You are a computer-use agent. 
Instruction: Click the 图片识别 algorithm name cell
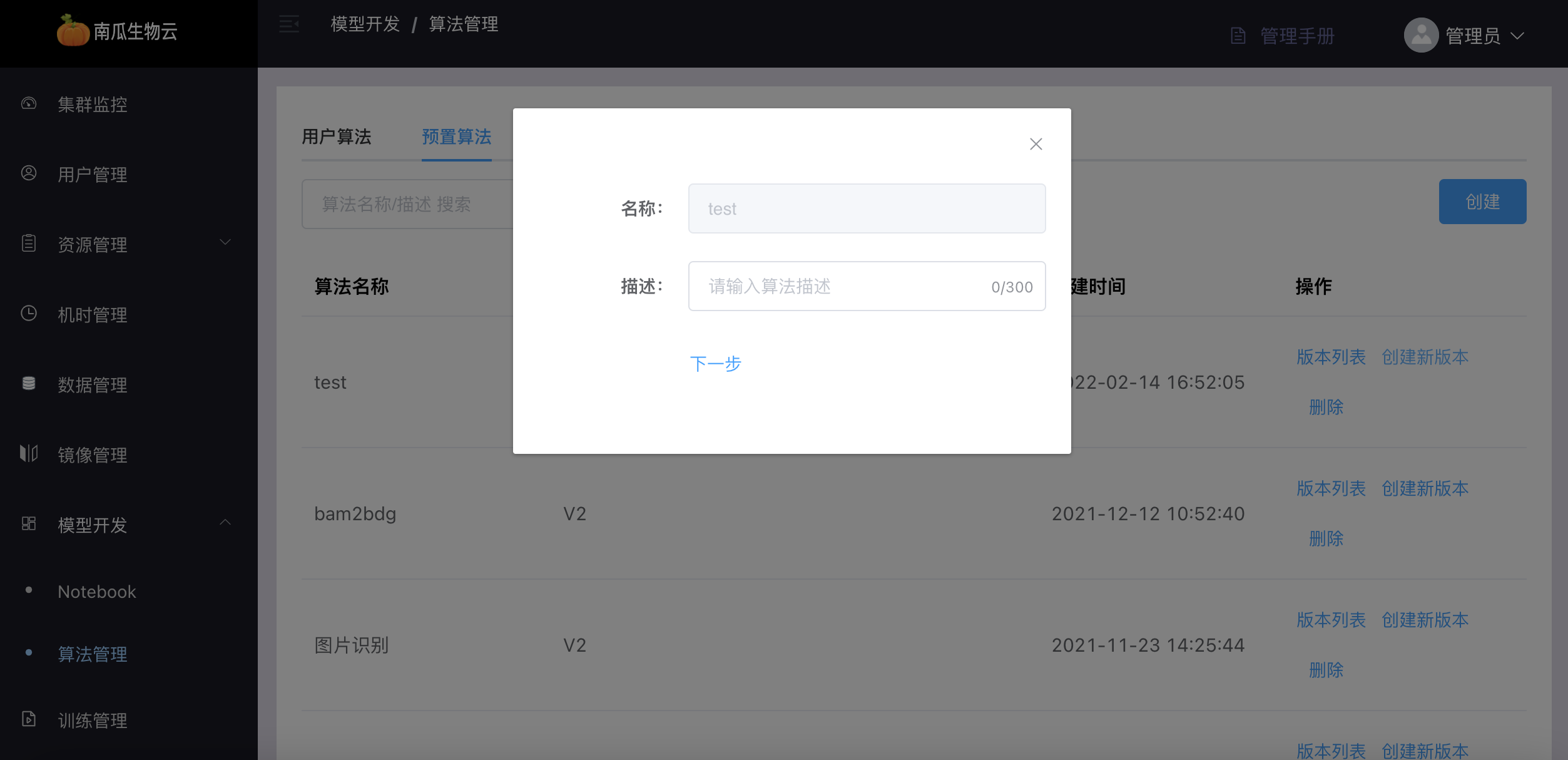tap(351, 645)
